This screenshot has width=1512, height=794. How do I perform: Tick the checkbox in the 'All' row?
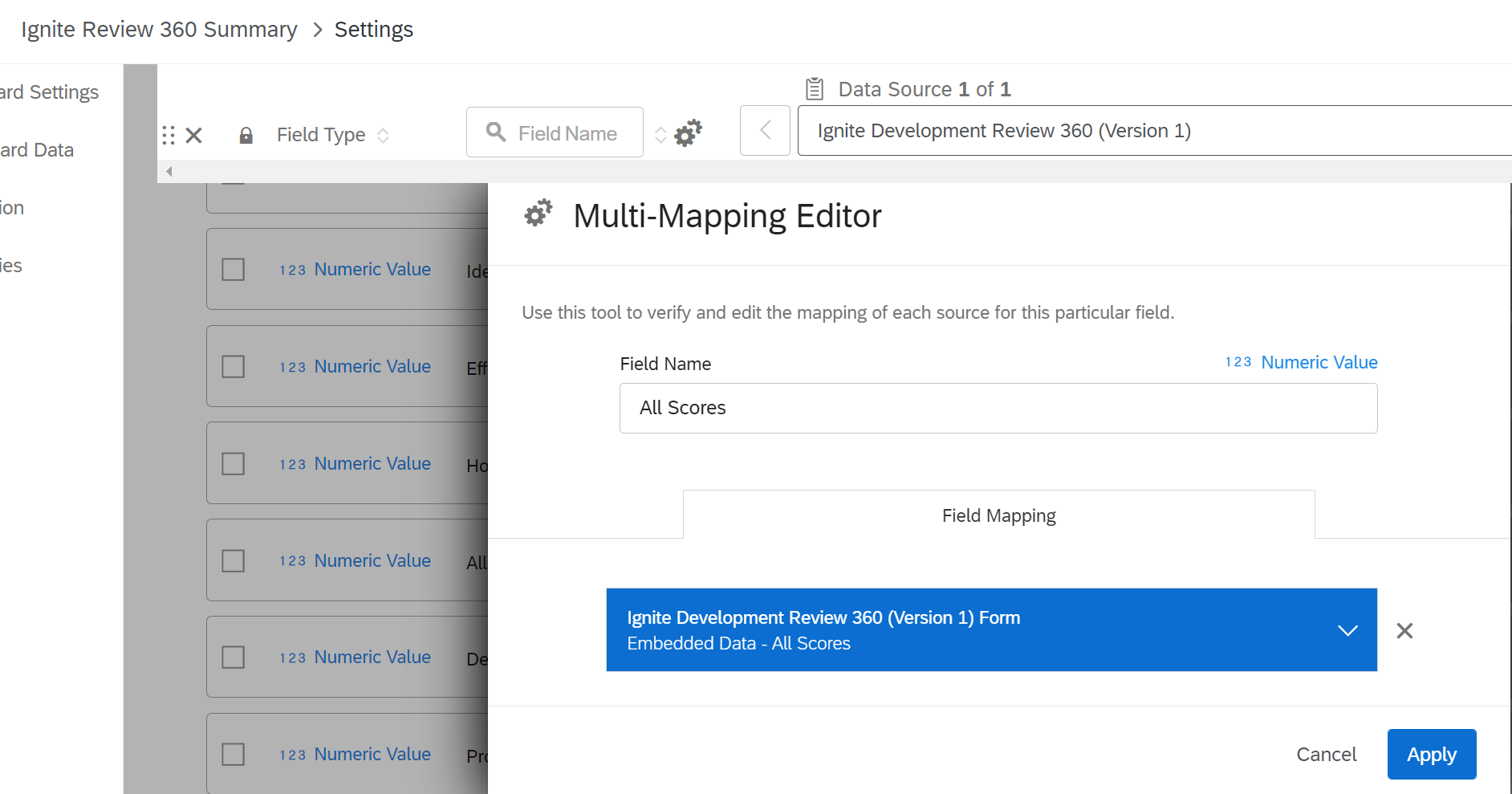[x=234, y=560]
